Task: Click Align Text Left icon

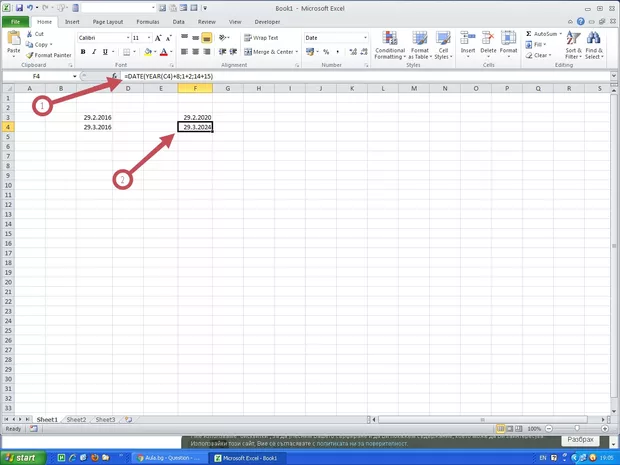Action: [x=184, y=52]
